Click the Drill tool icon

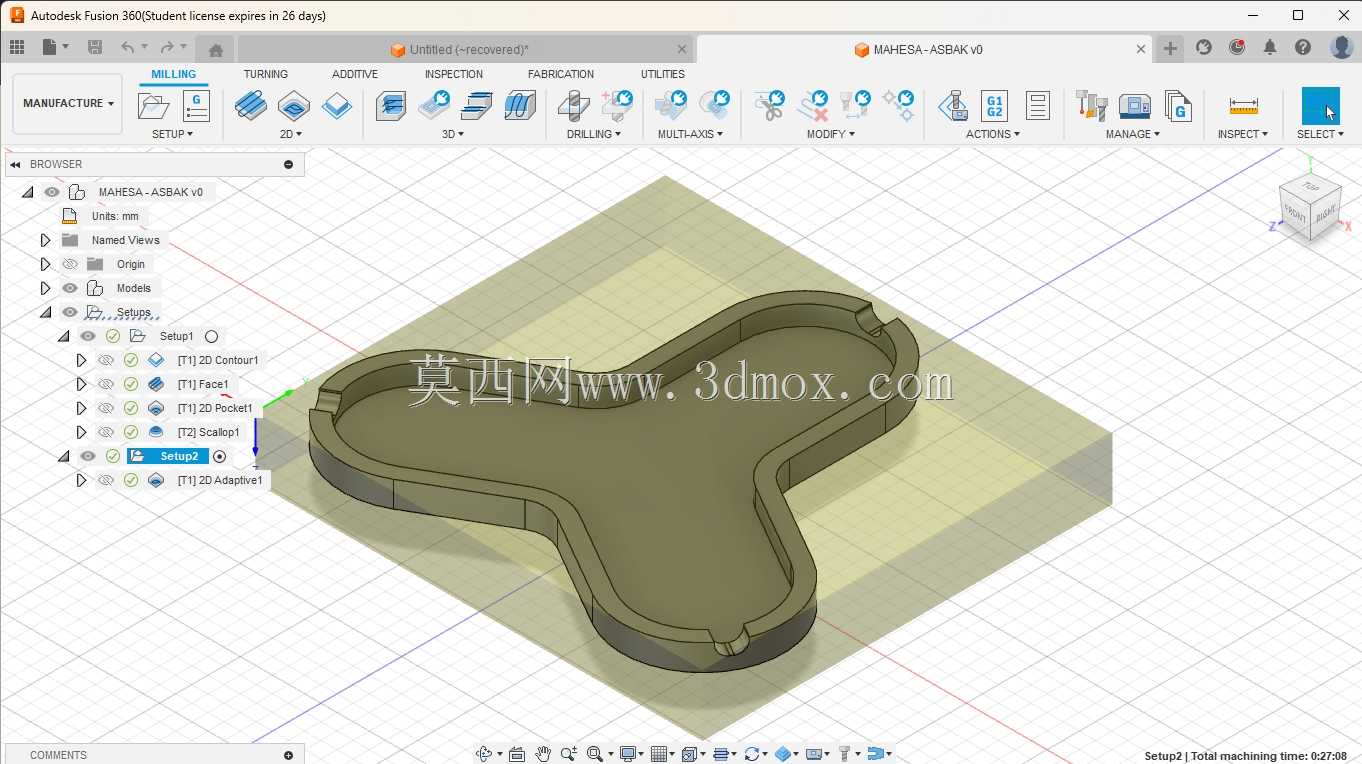(x=573, y=105)
